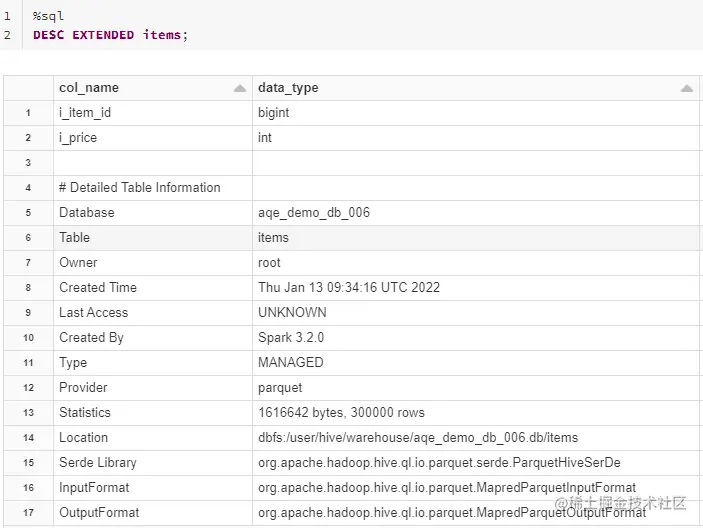This screenshot has height=528, width=703.
Task: Select the i_item_id cell
Action: pyautogui.click(x=153, y=113)
